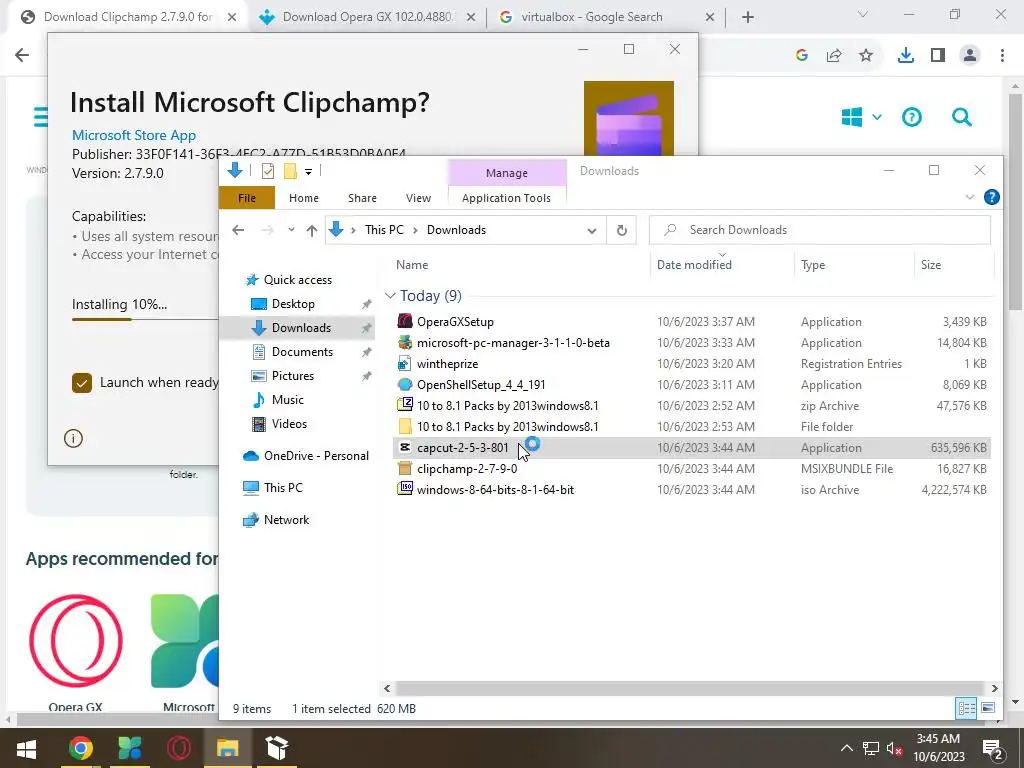Open the App Installer taskbar icon
The height and width of the screenshot is (768, 1024).
pyautogui.click(x=277, y=748)
